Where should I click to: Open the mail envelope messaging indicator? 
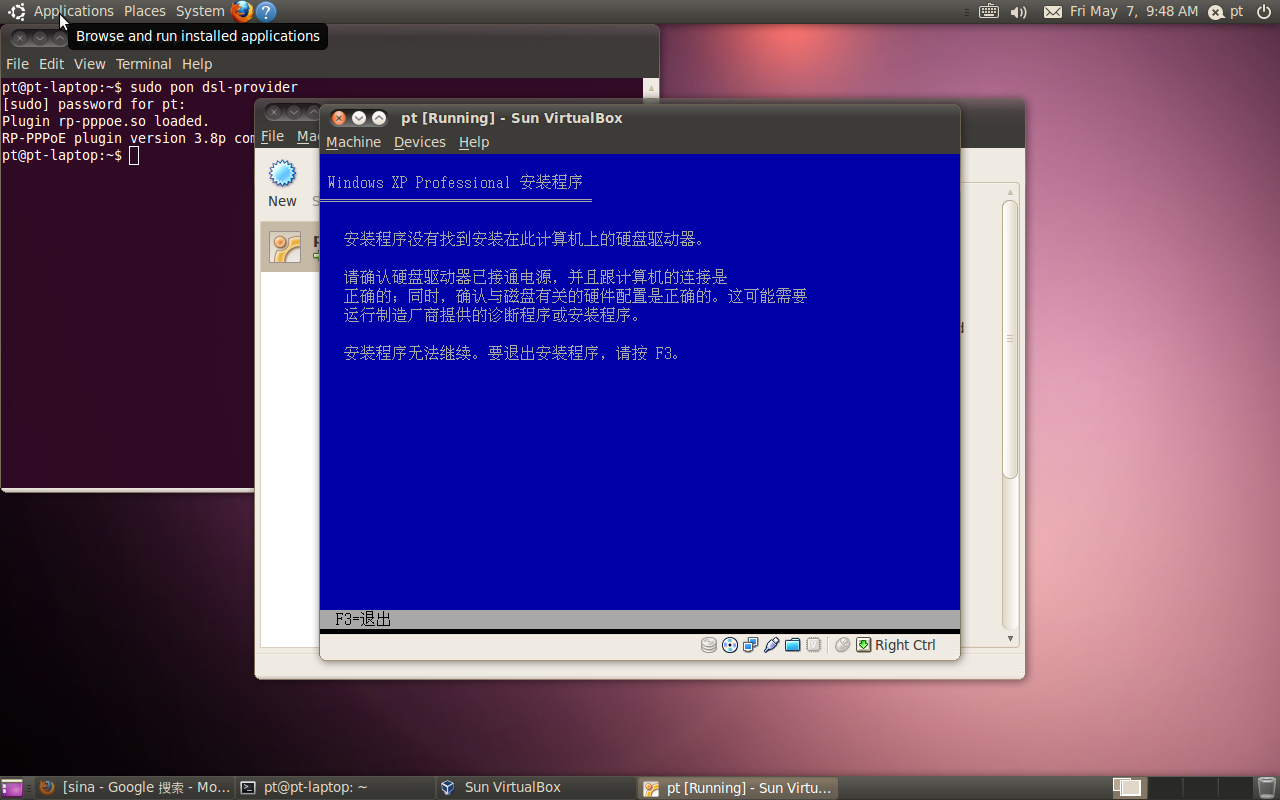coord(1052,11)
